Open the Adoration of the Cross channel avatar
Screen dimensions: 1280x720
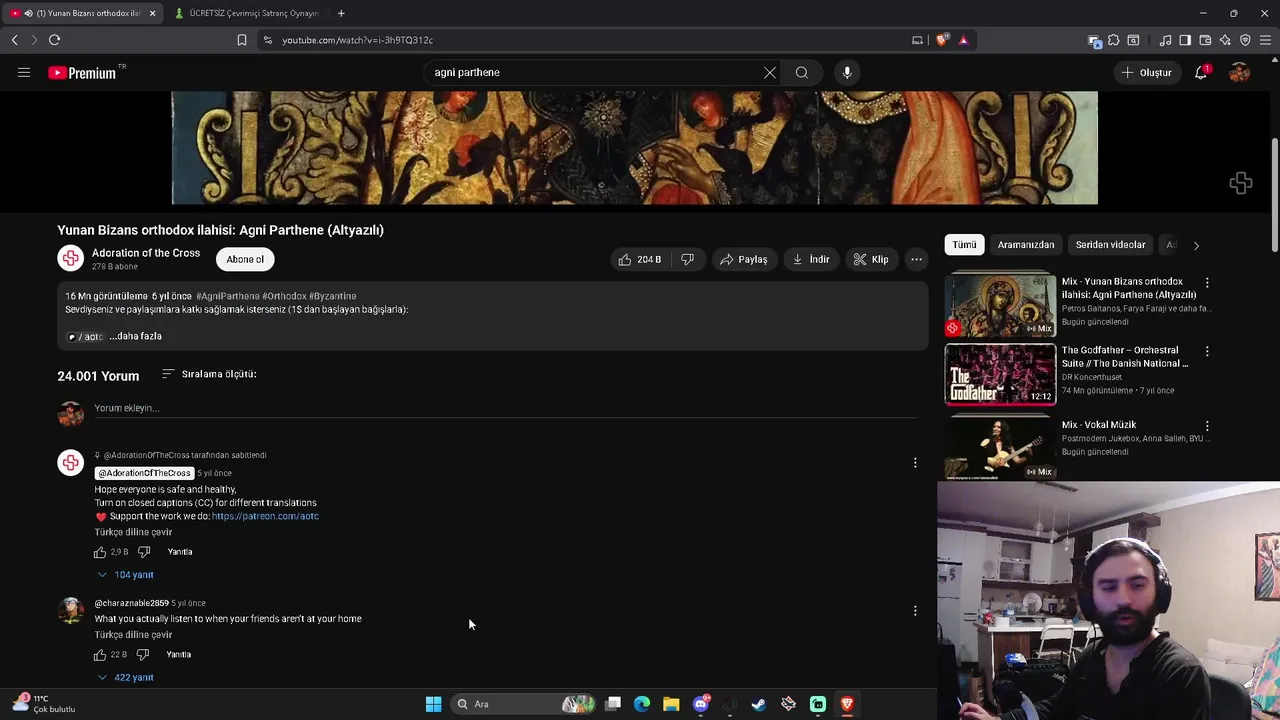coord(70,259)
